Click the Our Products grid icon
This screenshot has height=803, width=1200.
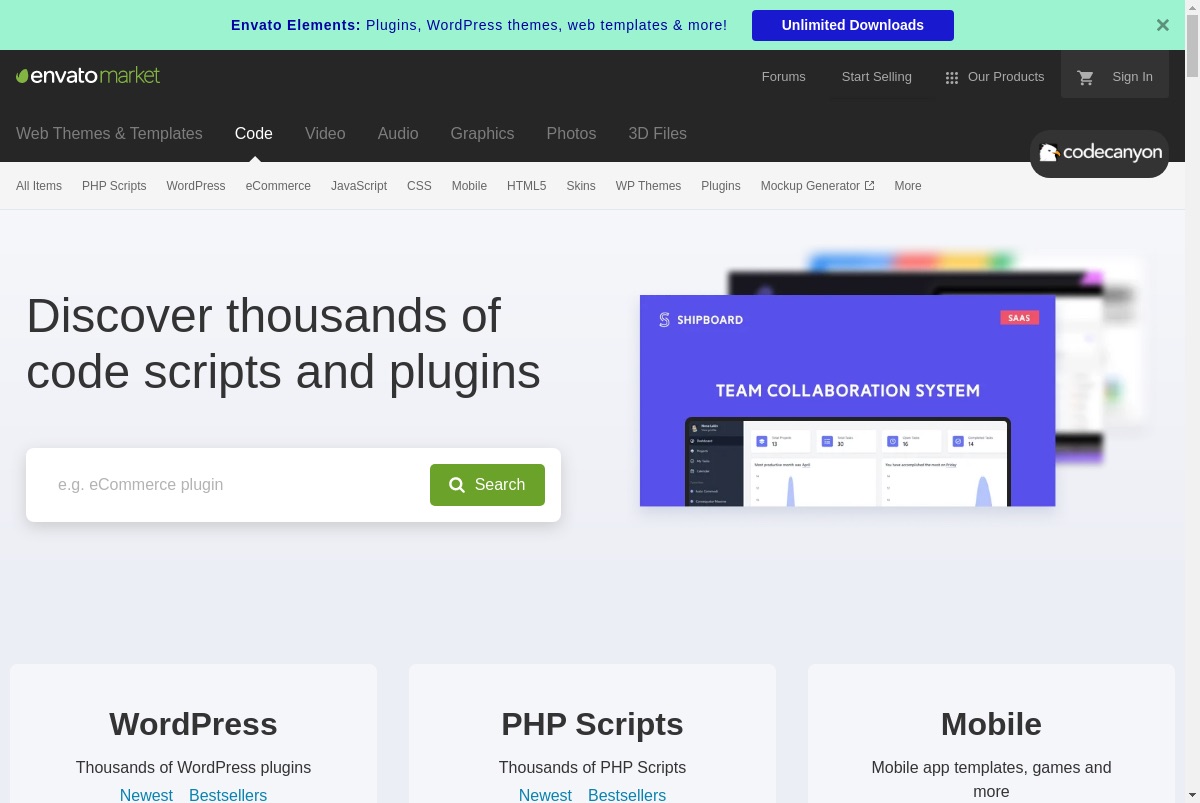point(952,77)
